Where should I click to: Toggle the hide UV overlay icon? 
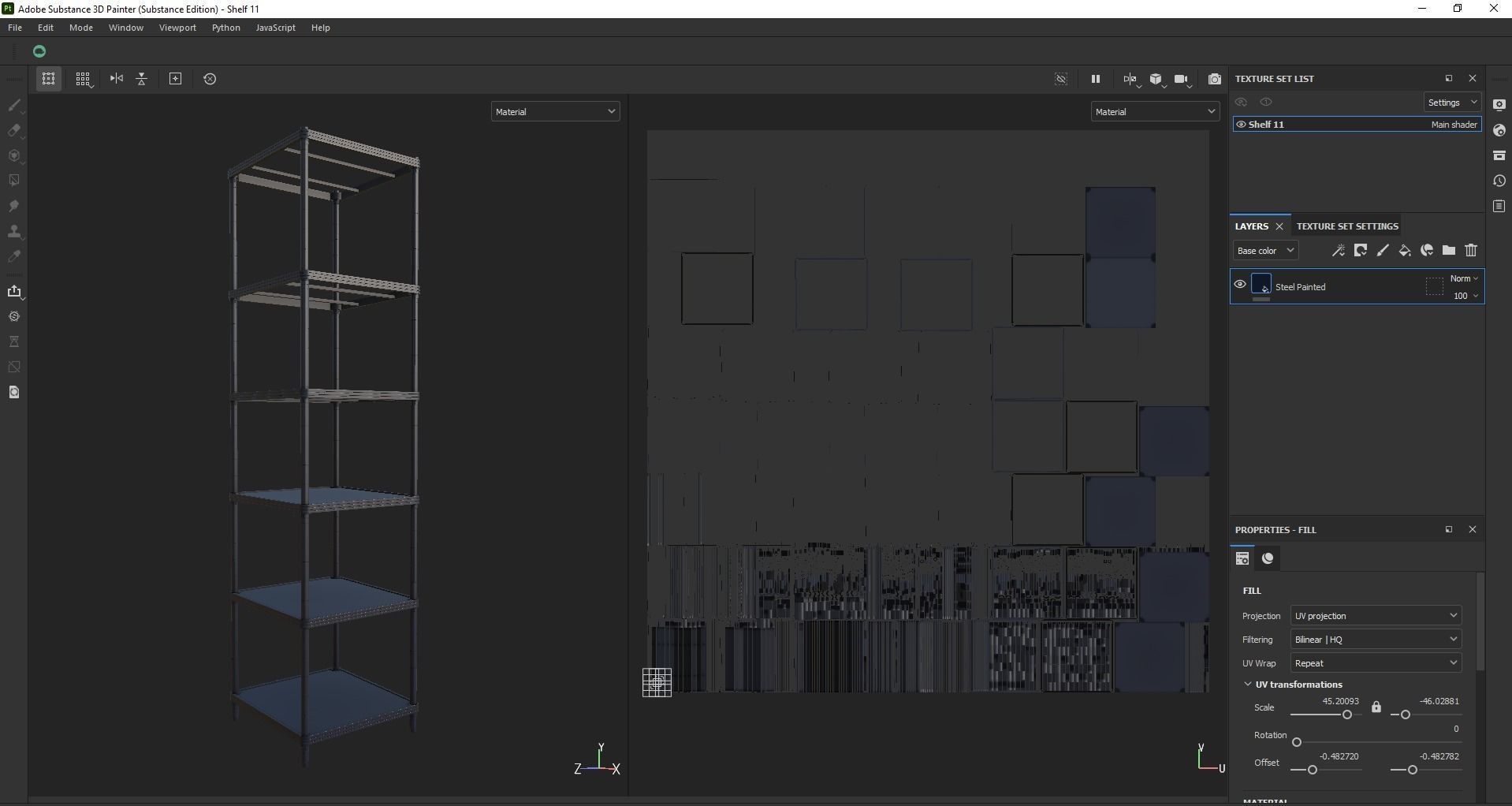[1061, 79]
